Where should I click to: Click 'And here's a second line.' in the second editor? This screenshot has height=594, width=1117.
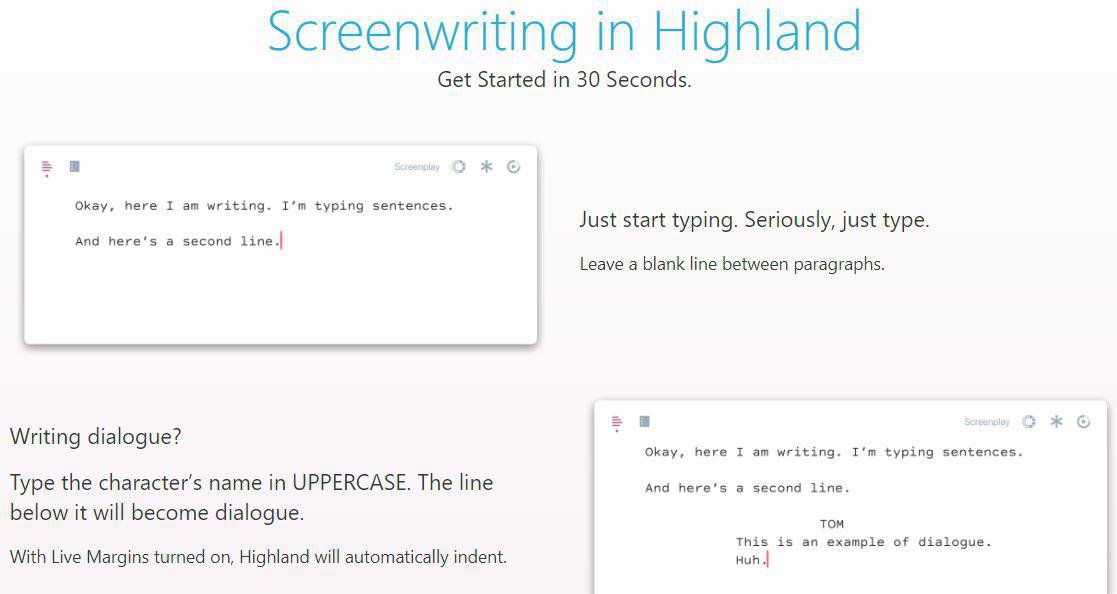point(747,488)
